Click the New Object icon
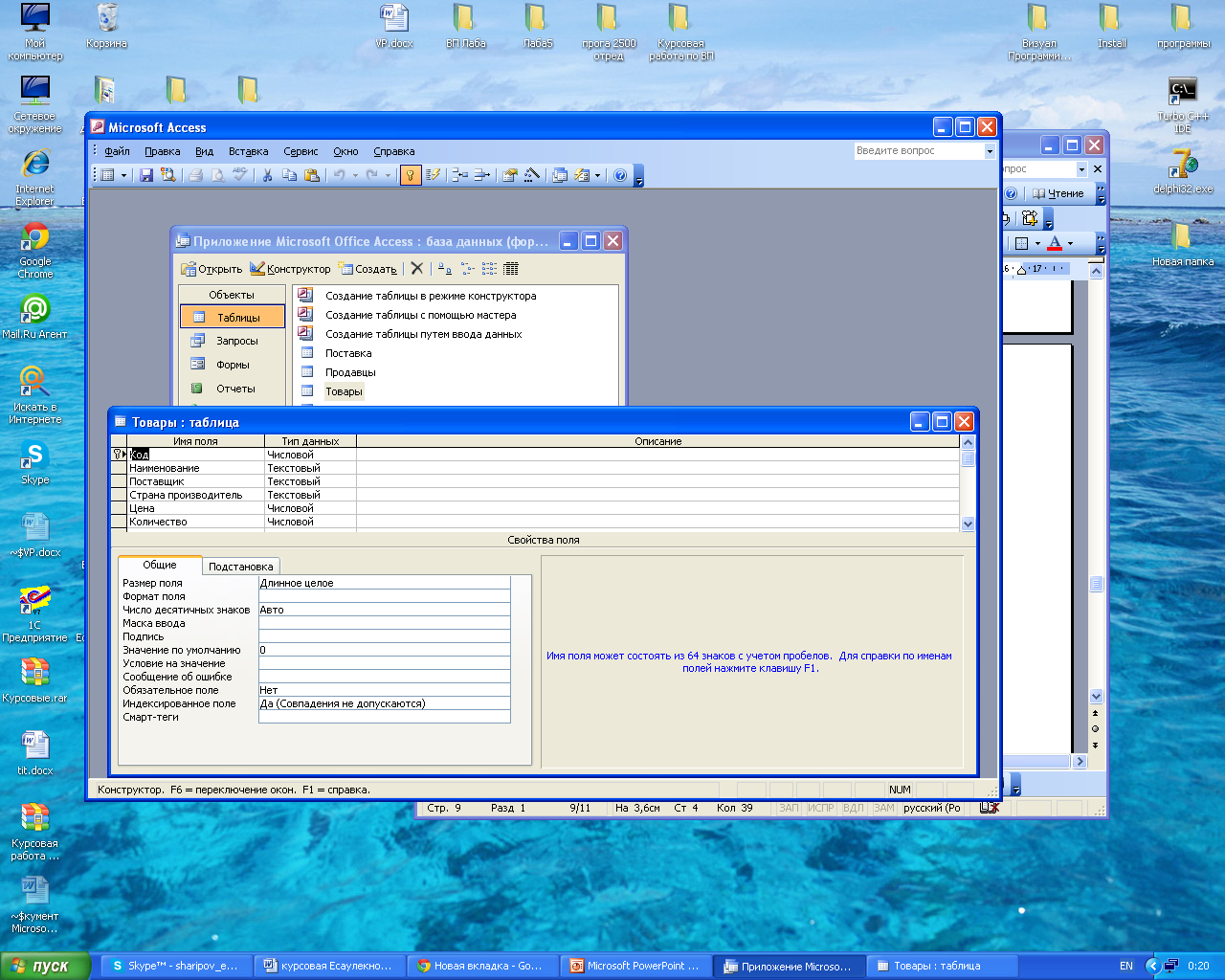The image size is (1225, 980). pyautogui.click(x=582, y=175)
